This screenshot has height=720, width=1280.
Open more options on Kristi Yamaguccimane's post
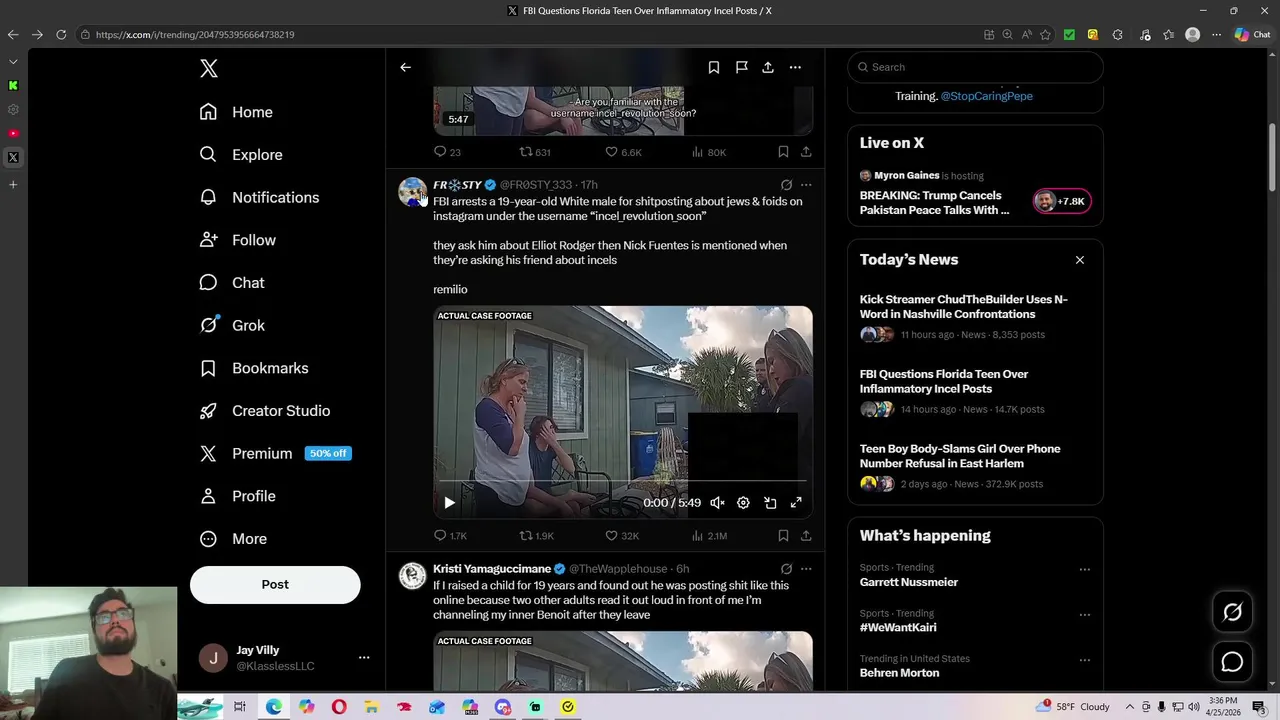[806, 569]
